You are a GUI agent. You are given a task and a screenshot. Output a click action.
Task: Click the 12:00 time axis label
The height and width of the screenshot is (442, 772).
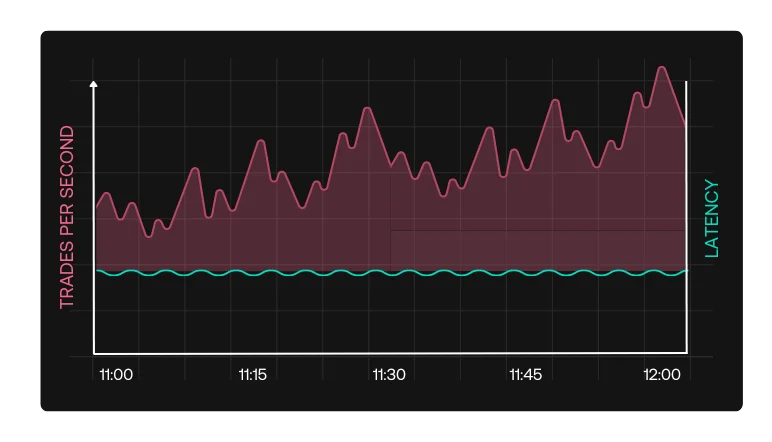(x=662, y=375)
